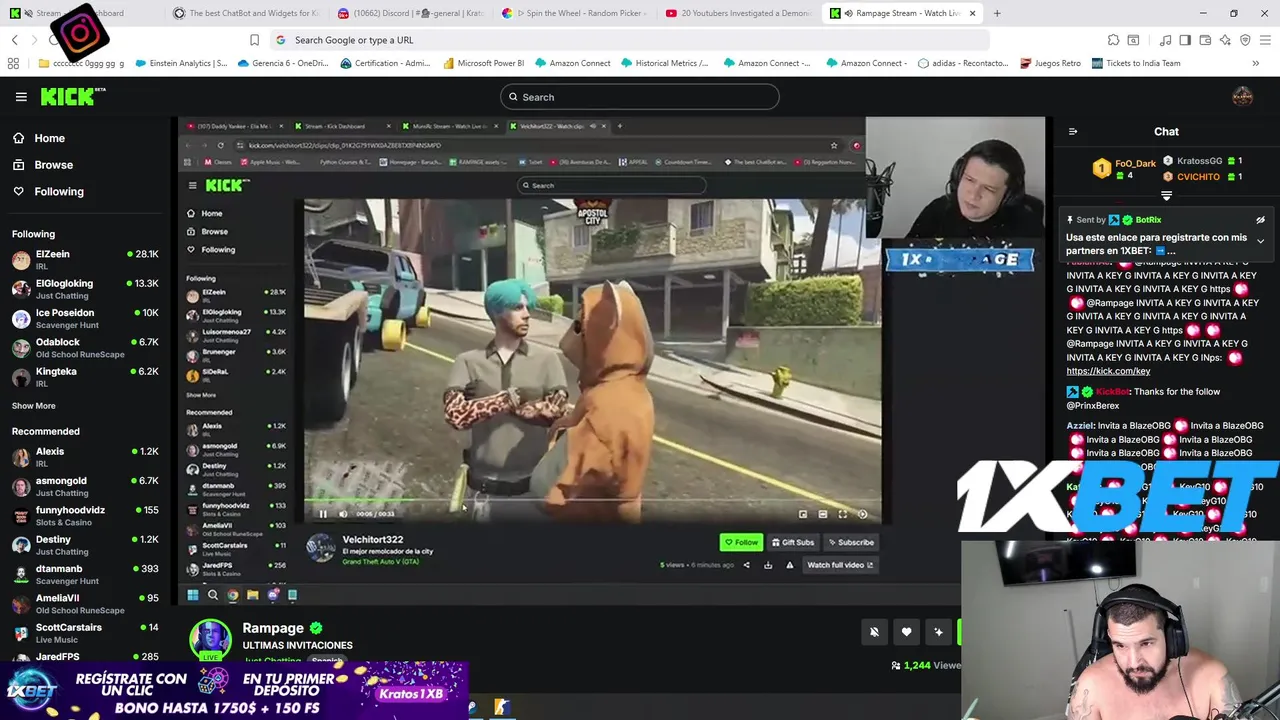
Task: Open a new browser tab
Action: pos(997,13)
